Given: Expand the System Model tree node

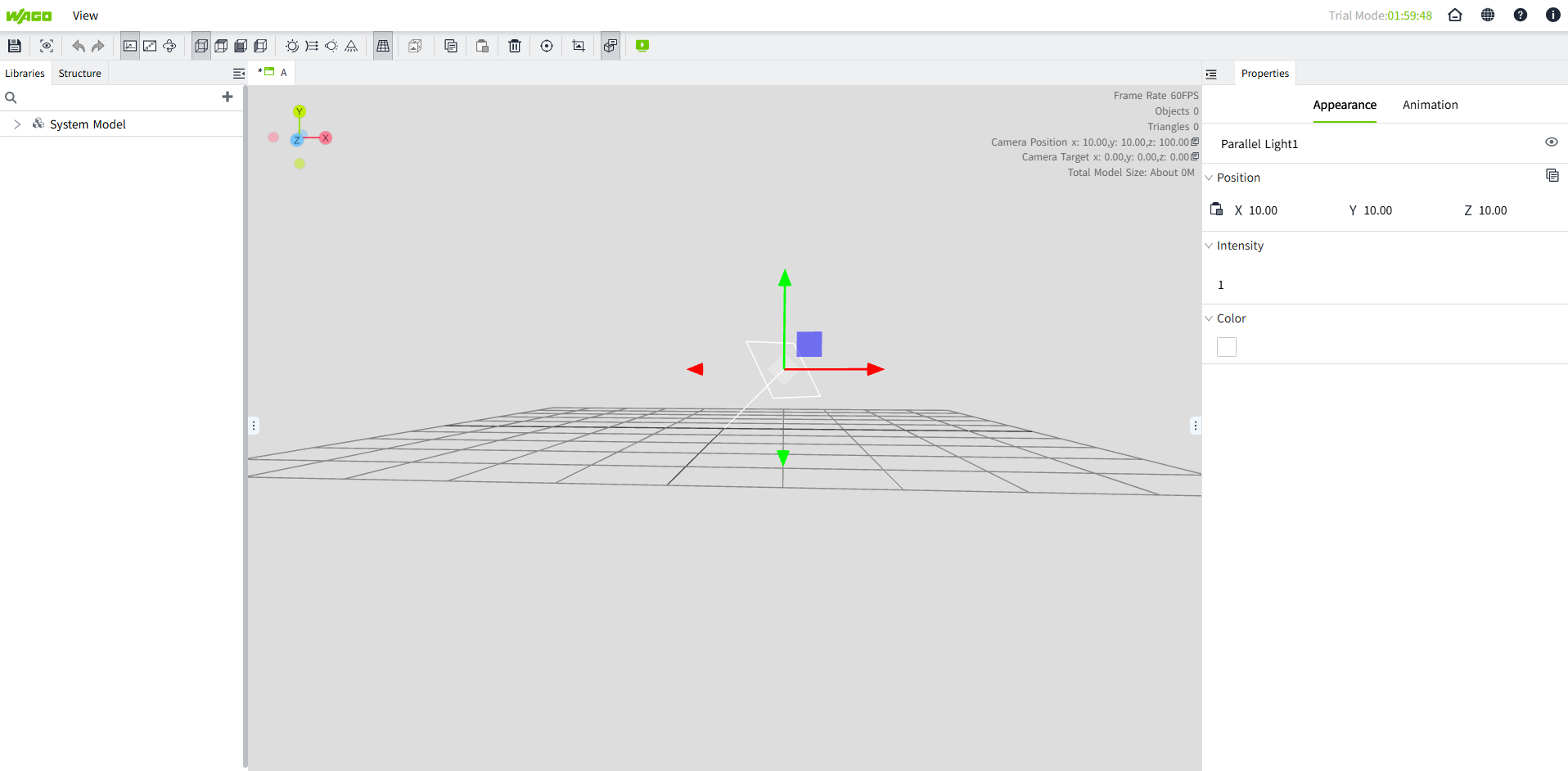Looking at the screenshot, I should [x=17, y=124].
